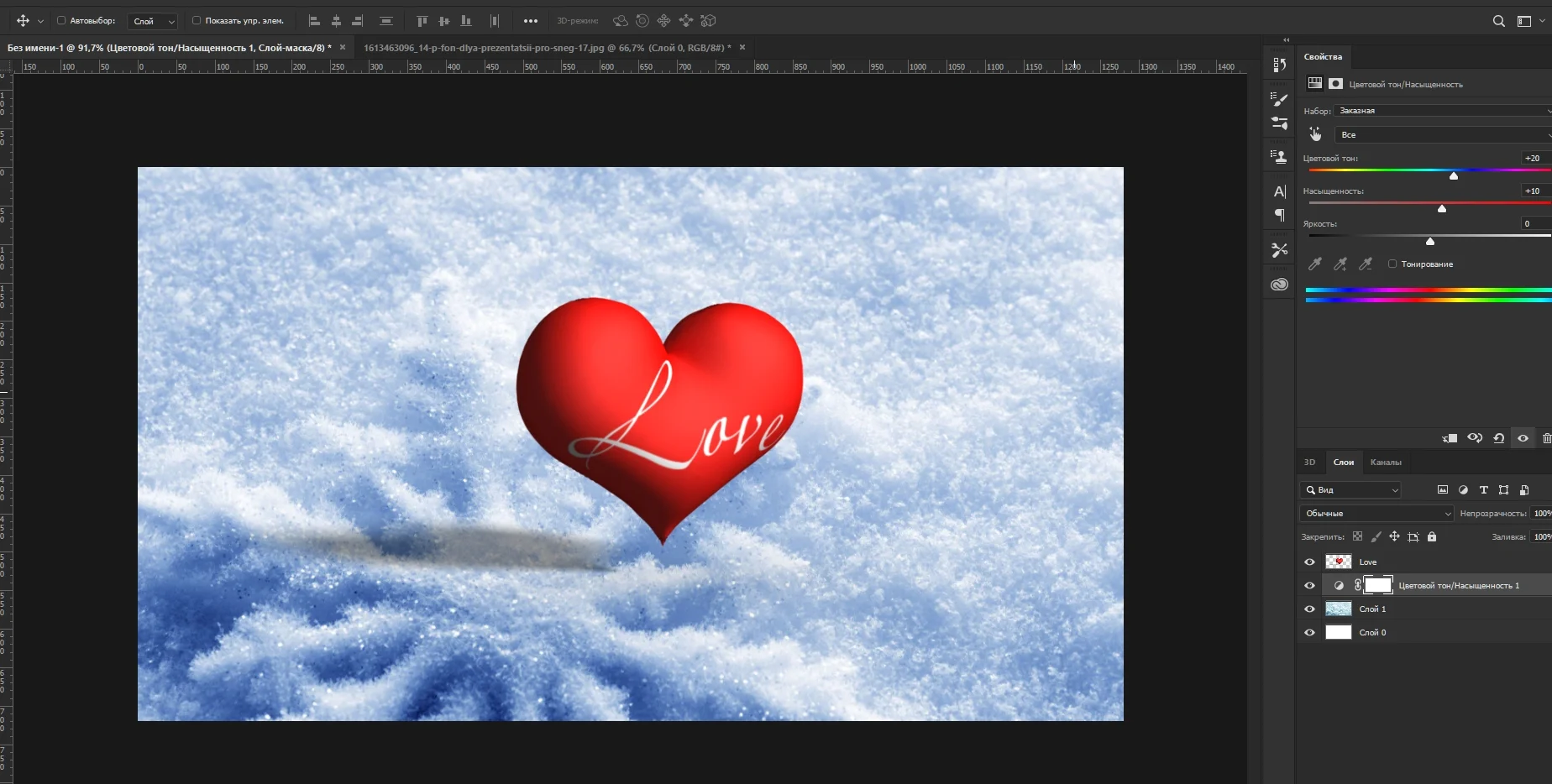The width and height of the screenshot is (1552, 784).
Task: Open the 1613463096 snow image document tab
Action: click(546, 48)
